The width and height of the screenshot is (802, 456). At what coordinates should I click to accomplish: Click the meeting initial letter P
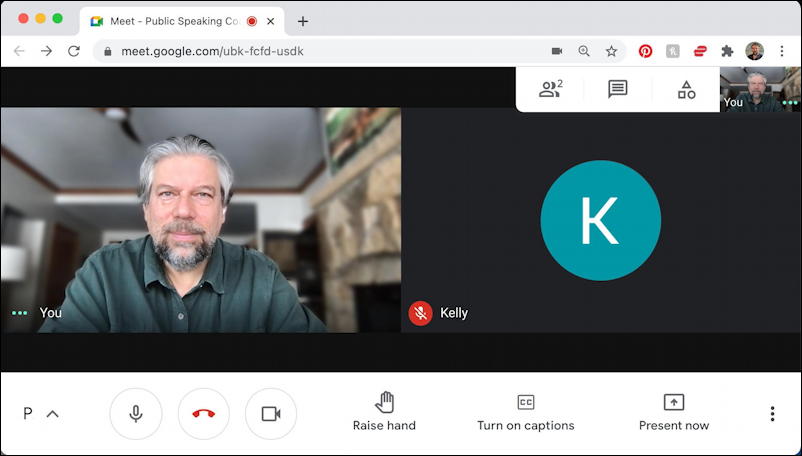click(x=28, y=414)
